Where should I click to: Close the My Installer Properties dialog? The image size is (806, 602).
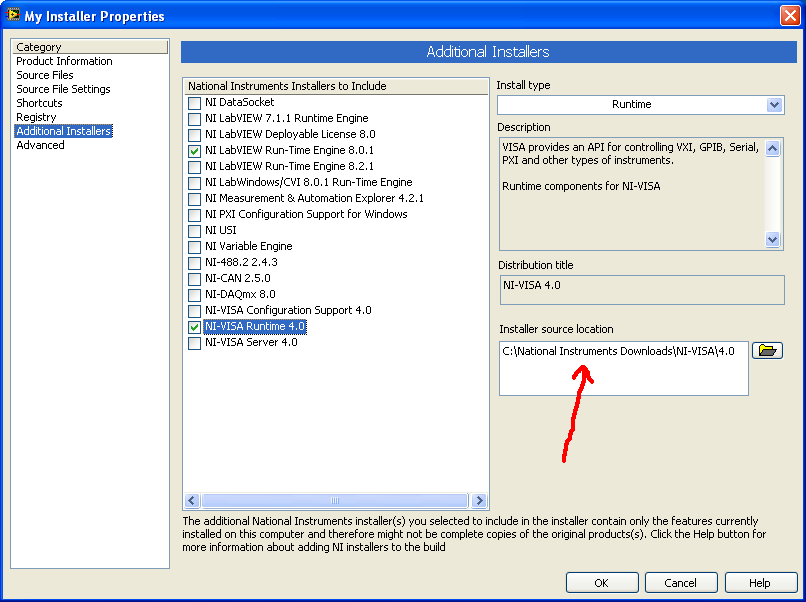(790, 15)
